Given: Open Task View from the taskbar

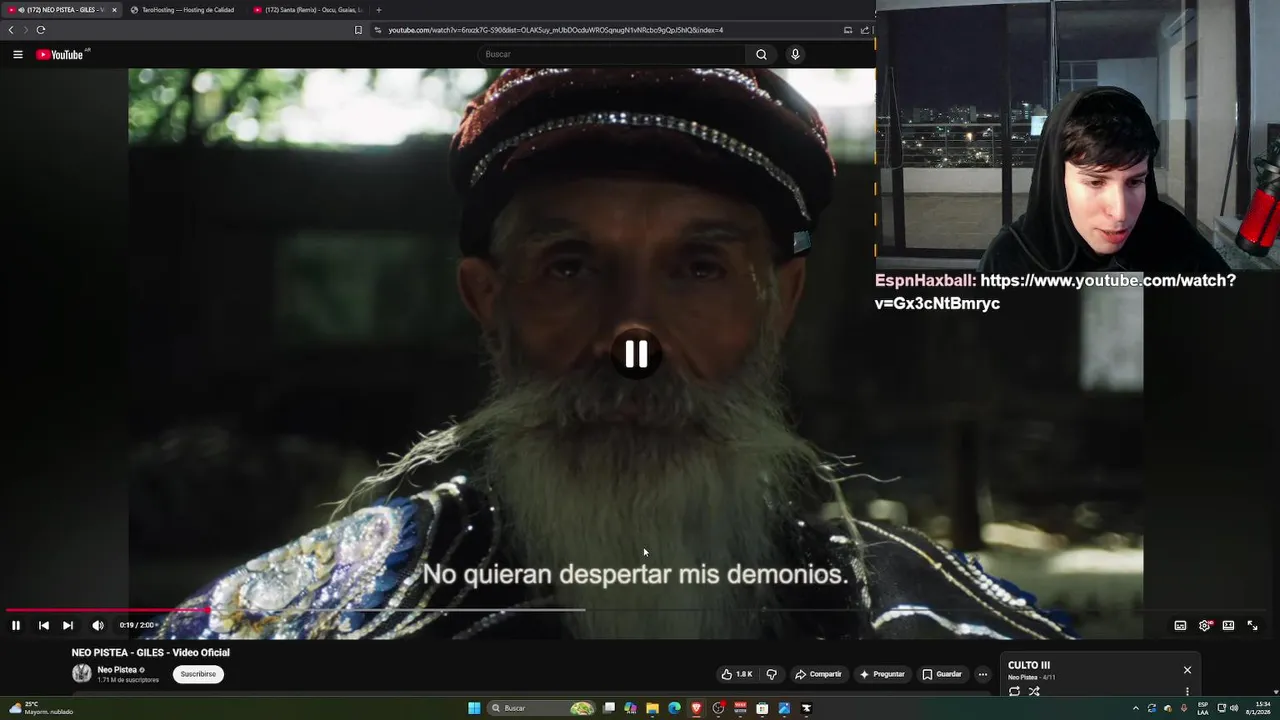Looking at the screenshot, I should click(609, 708).
